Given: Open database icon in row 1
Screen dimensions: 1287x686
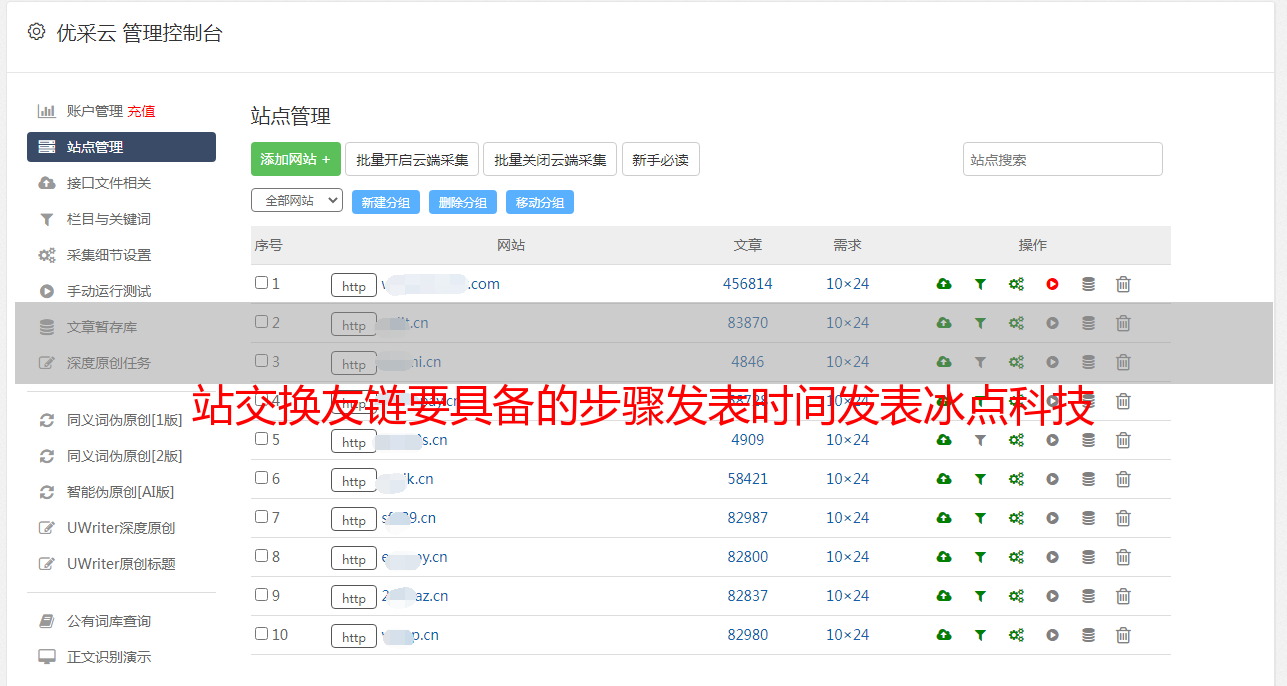Looking at the screenshot, I should 1088,284.
